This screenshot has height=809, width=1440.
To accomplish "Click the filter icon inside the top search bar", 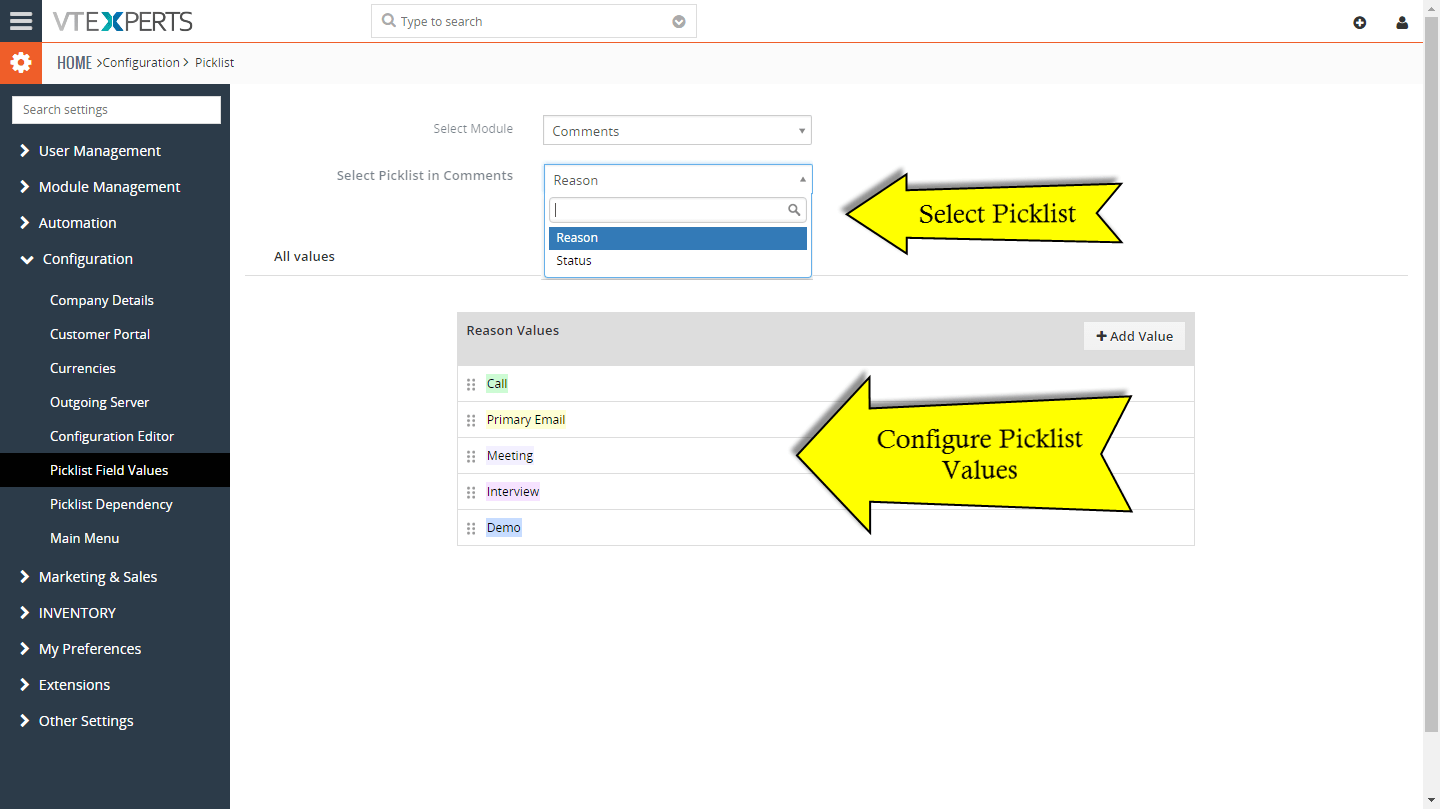I will [678, 20].
